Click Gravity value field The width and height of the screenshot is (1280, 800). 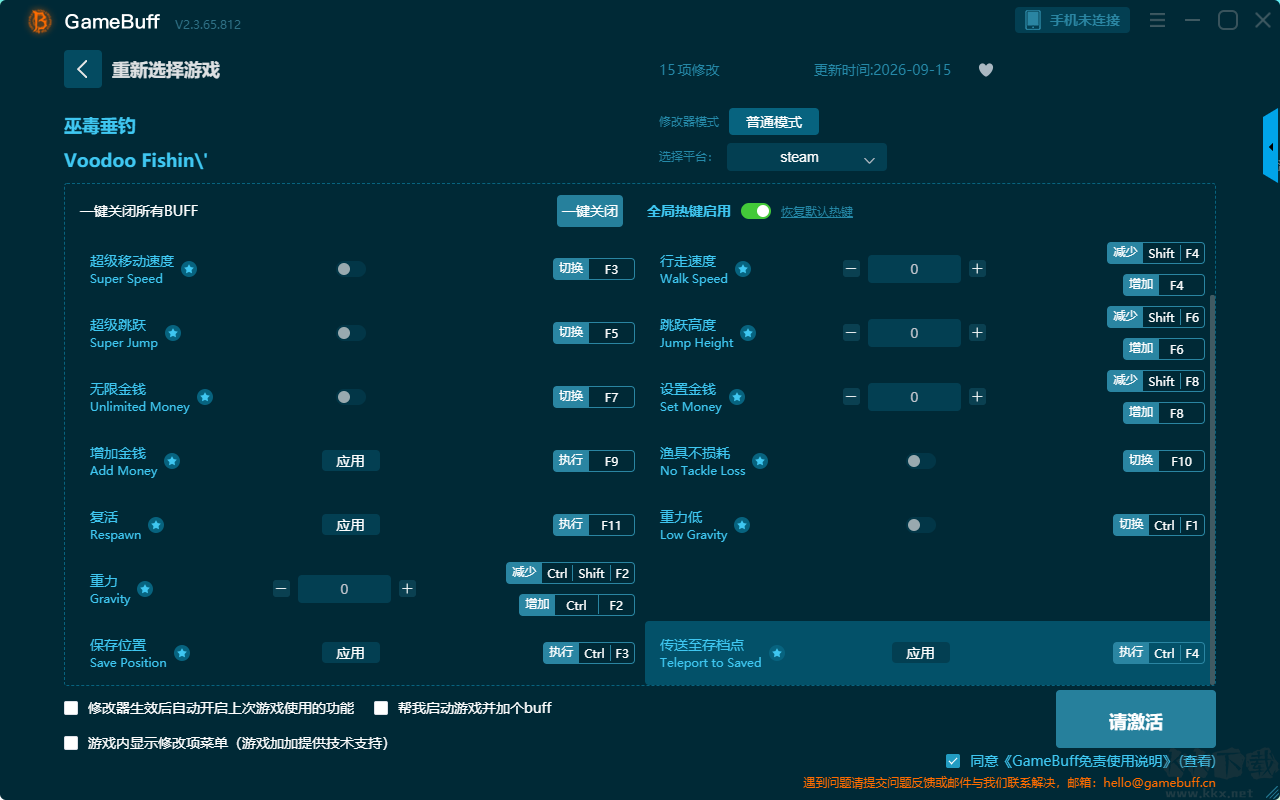pos(344,589)
